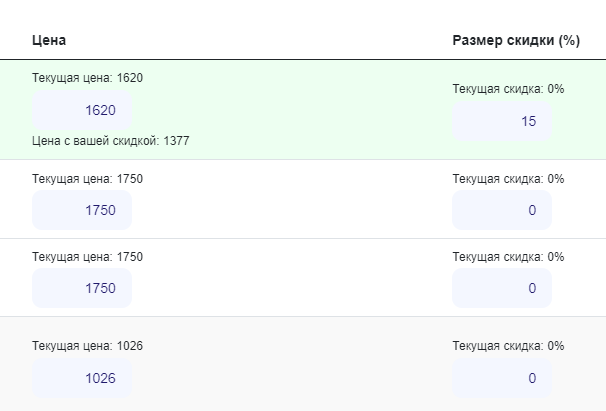The width and height of the screenshot is (606, 411).
Task: Click "Текущая скидка: 0%" label in third row
Action: [508, 256]
